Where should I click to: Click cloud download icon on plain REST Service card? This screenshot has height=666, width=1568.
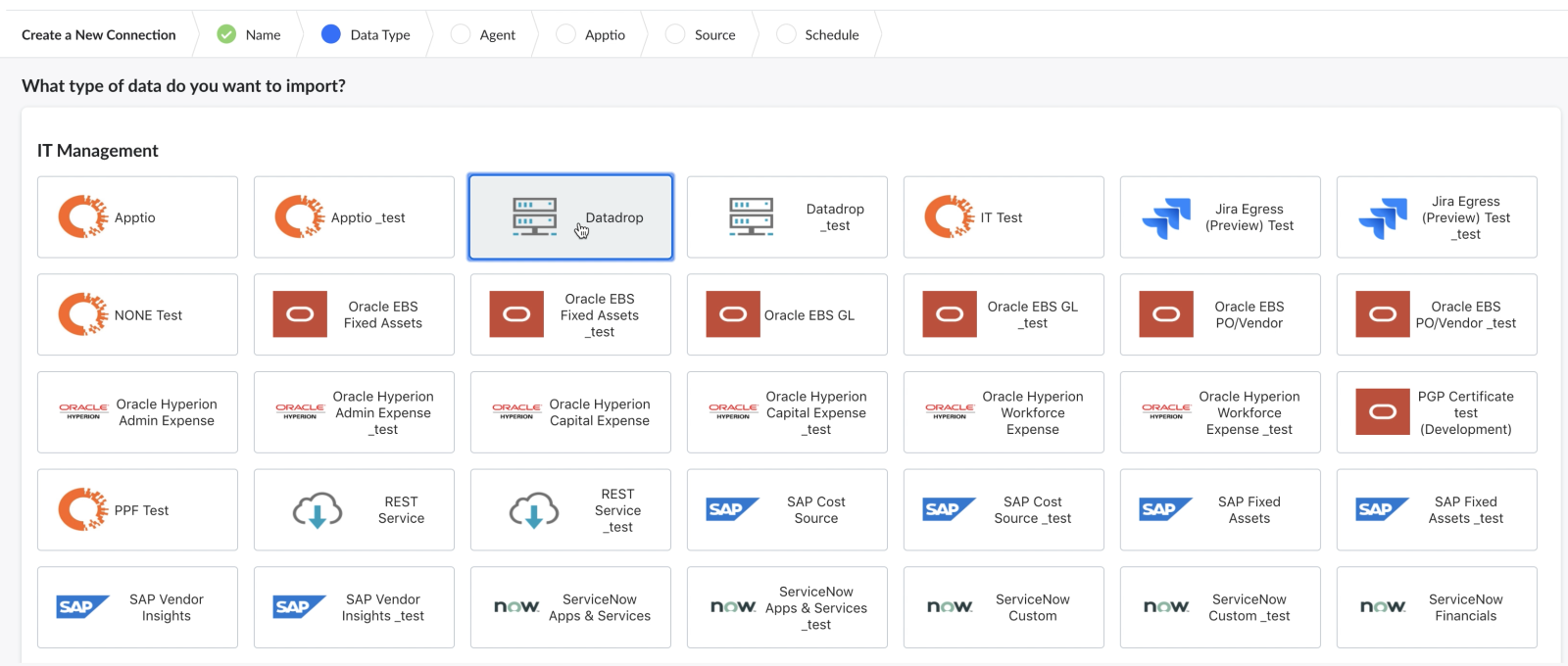coord(318,510)
